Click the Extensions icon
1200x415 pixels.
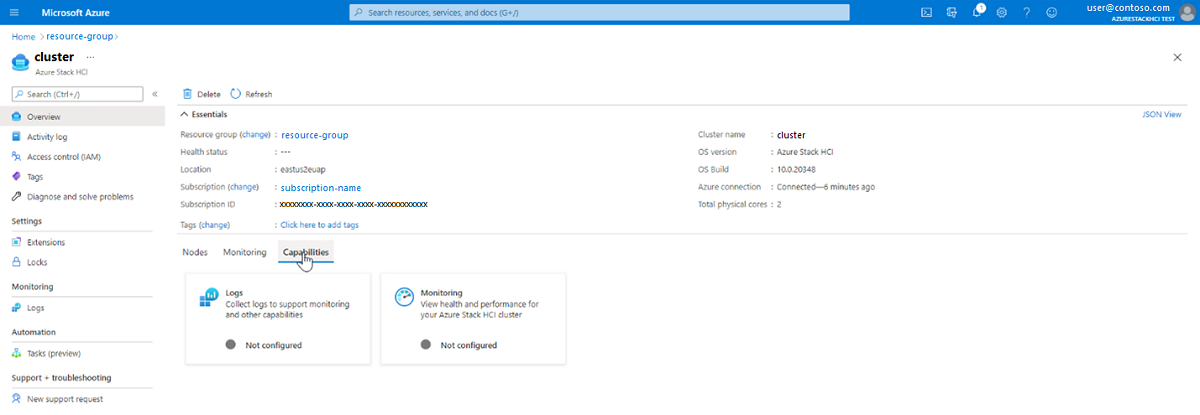pos(16,242)
